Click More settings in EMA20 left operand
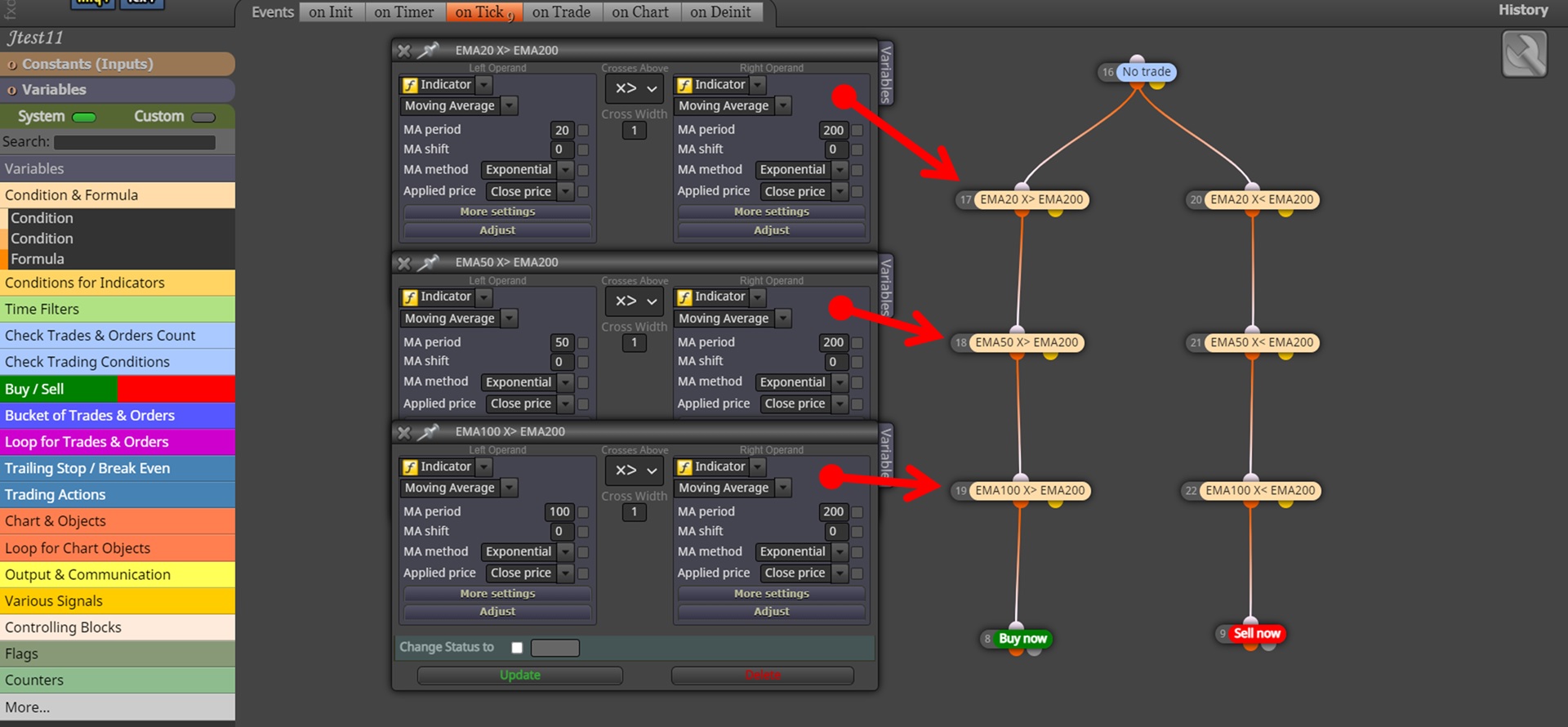This screenshot has width=1568, height=727. pos(497,212)
